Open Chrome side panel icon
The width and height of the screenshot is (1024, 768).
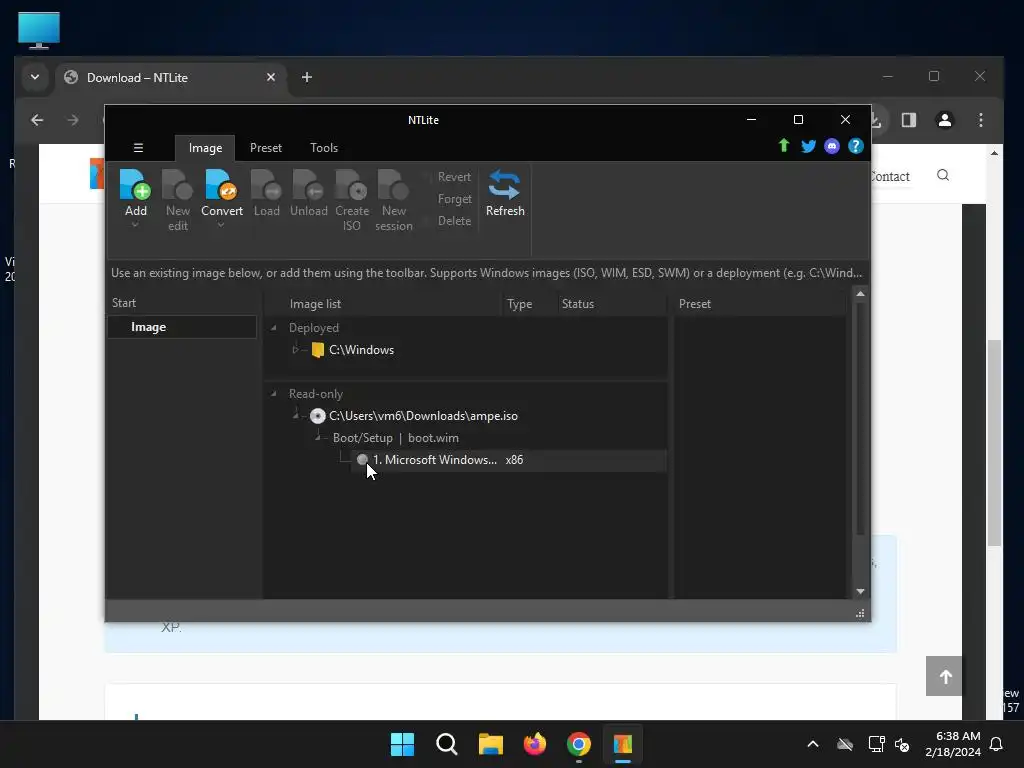coord(908,120)
